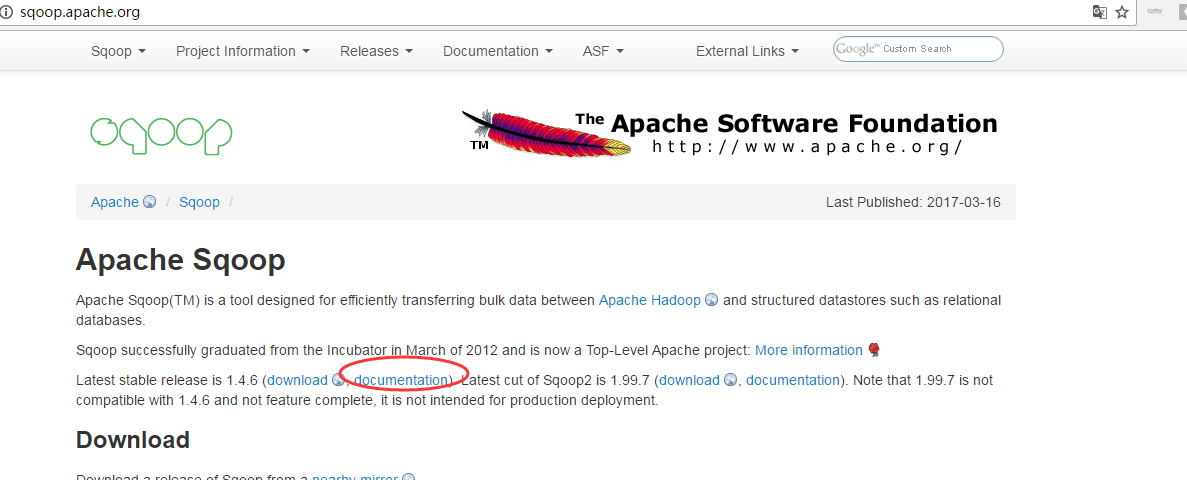Click the icon after More information

pyautogui.click(x=874, y=350)
